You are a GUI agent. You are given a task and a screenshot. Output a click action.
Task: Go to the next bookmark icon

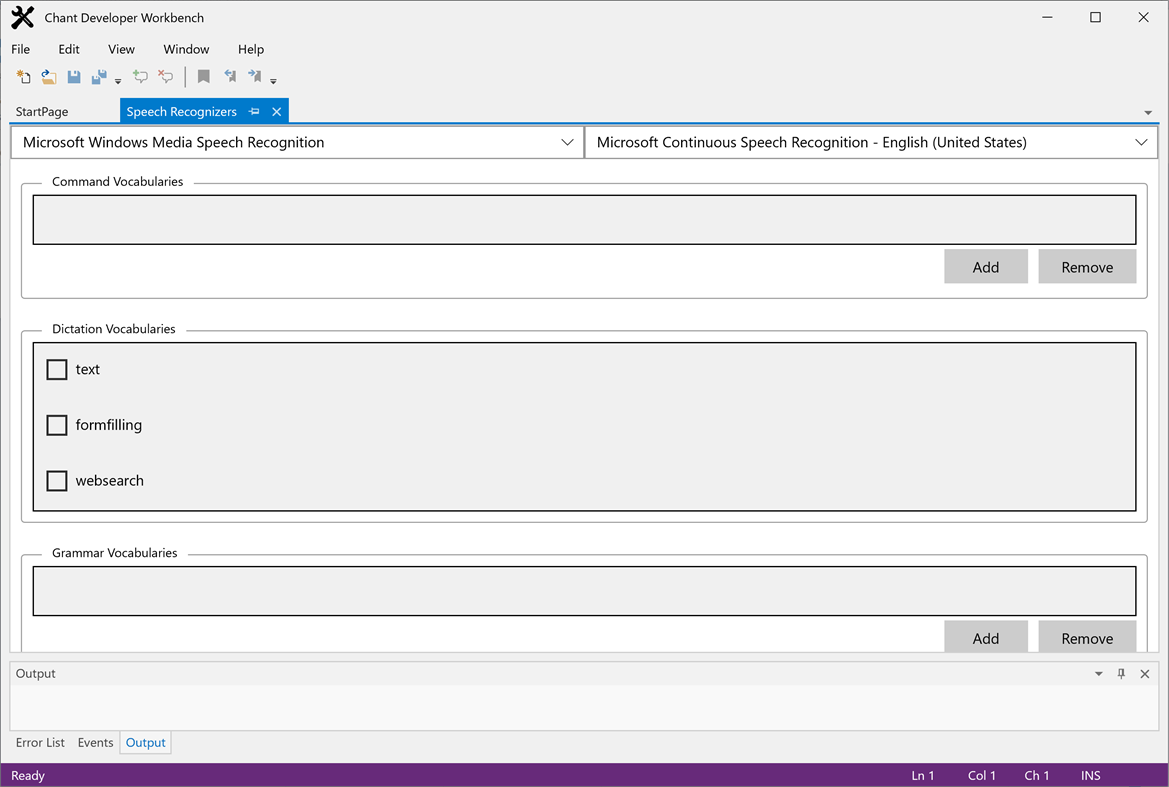[254, 76]
